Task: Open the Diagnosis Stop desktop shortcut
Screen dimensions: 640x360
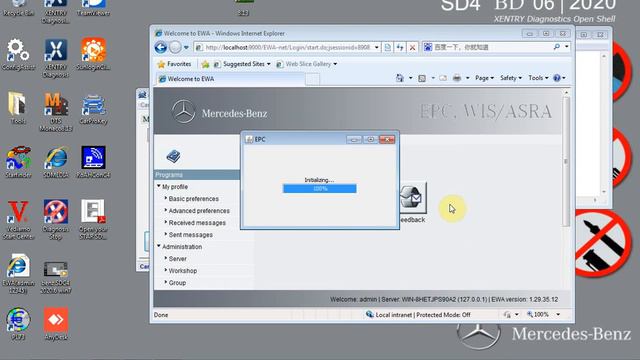Action: [x=56, y=220]
